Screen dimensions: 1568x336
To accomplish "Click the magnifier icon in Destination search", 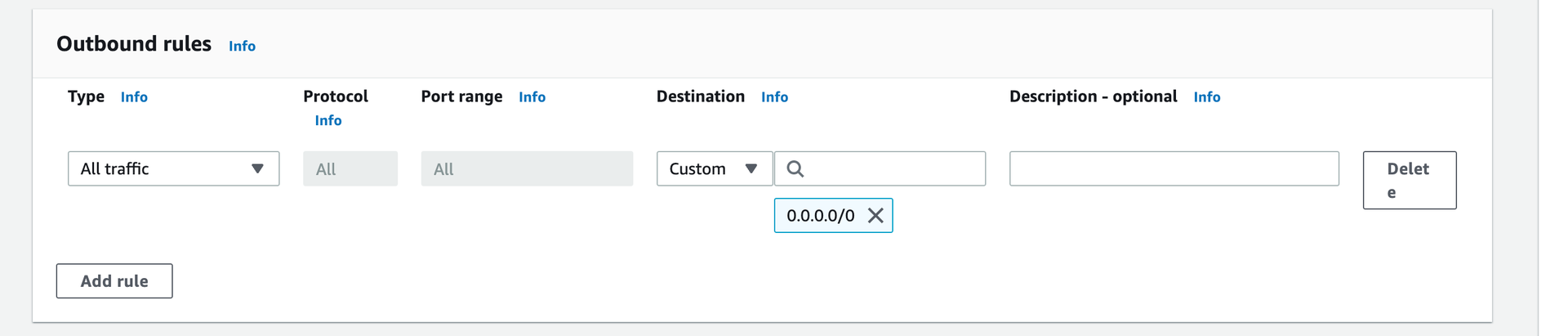I will pyautogui.click(x=795, y=169).
